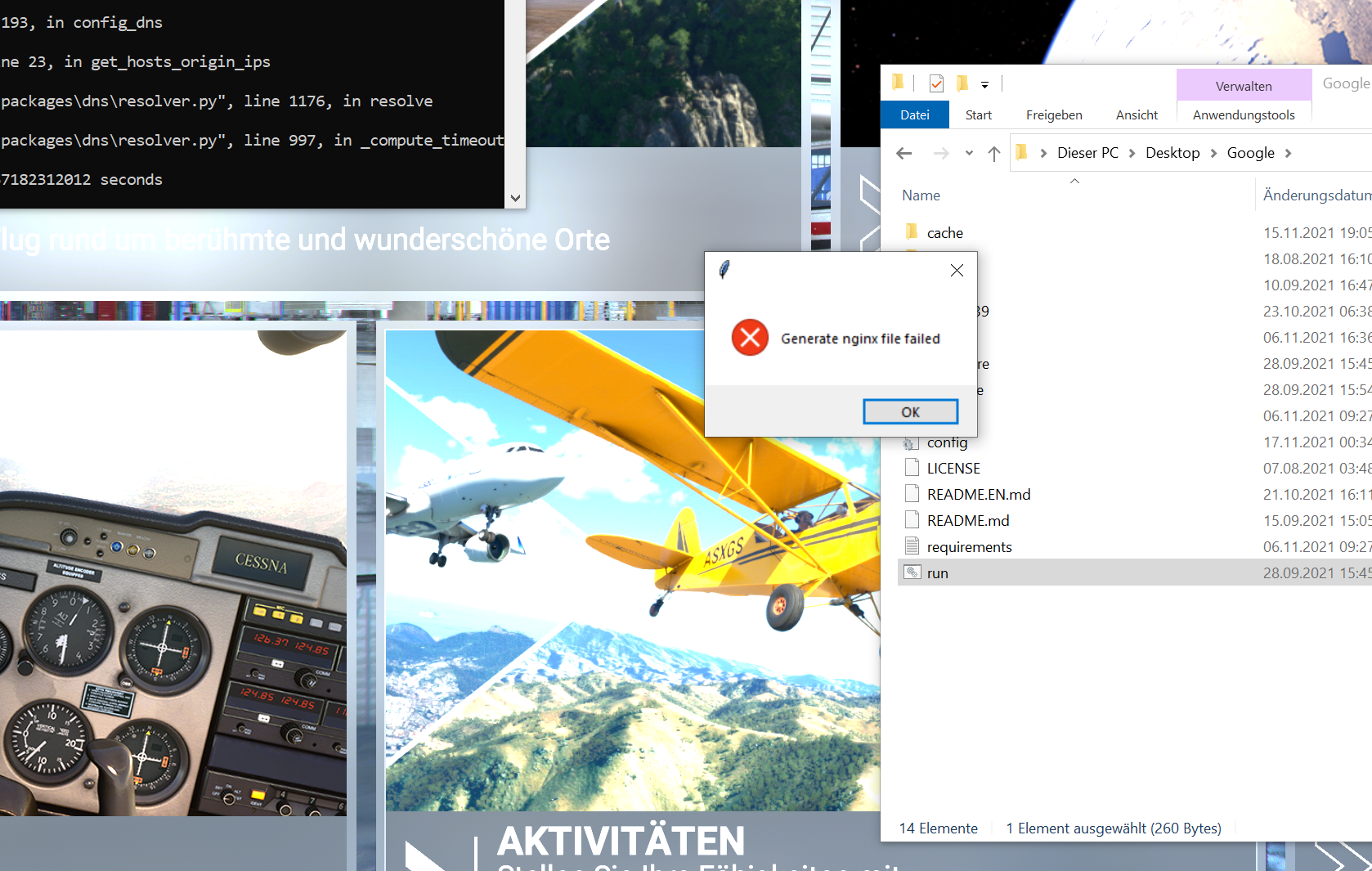Navigate to Desktop via breadcrumb
This screenshot has width=1372, height=871.
[1172, 153]
